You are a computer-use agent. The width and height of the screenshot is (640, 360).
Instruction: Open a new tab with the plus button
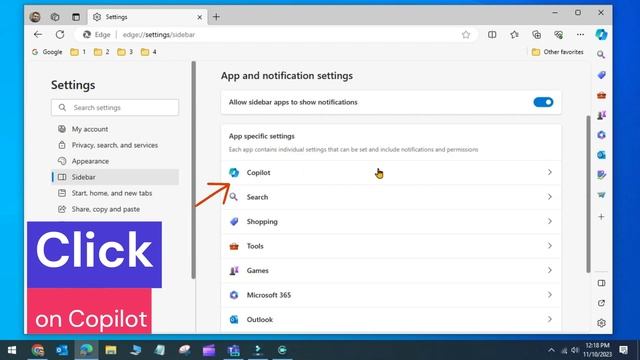tap(216, 17)
